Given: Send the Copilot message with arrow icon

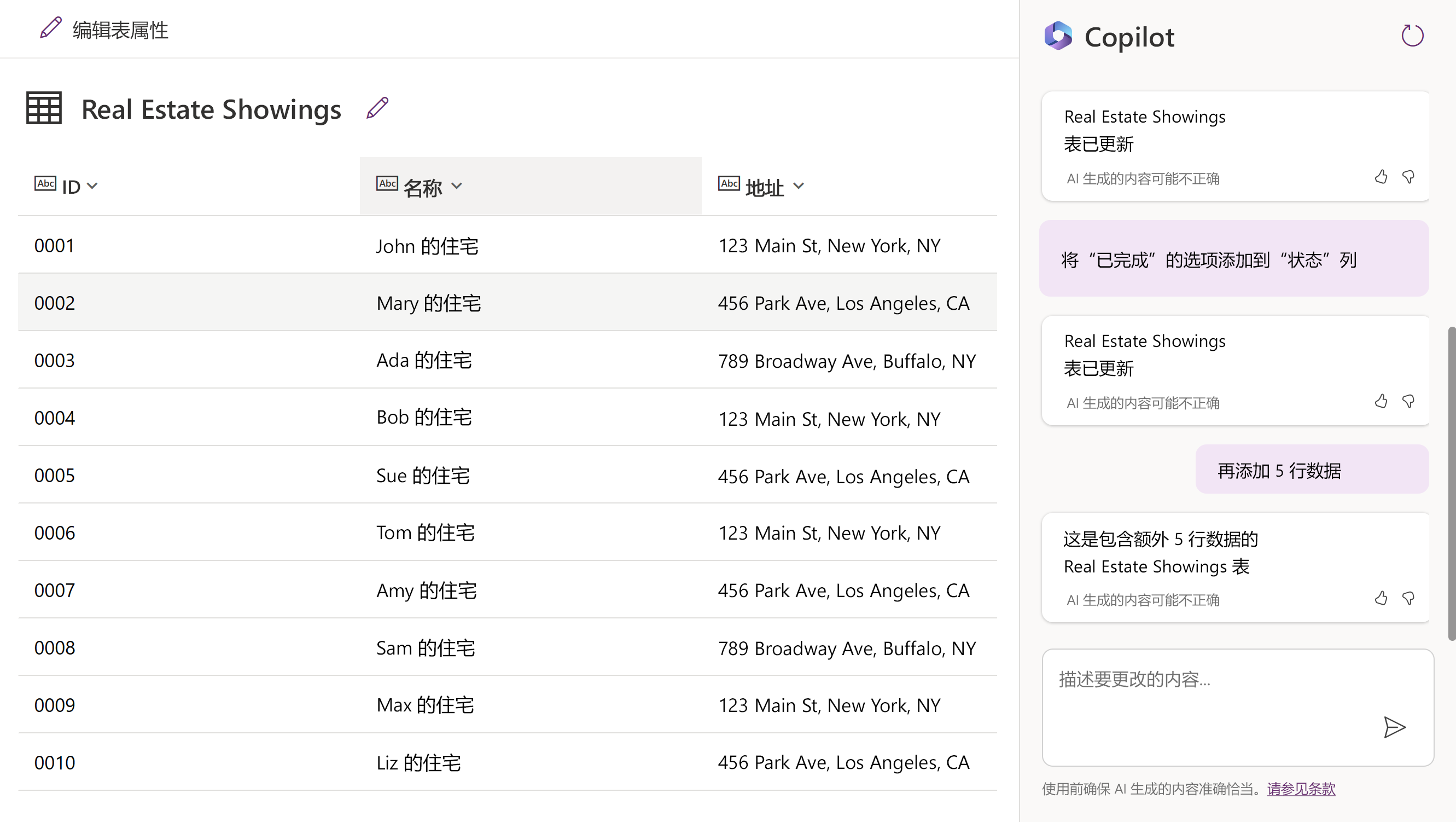Looking at the screenshot, I should (1394, 727).
